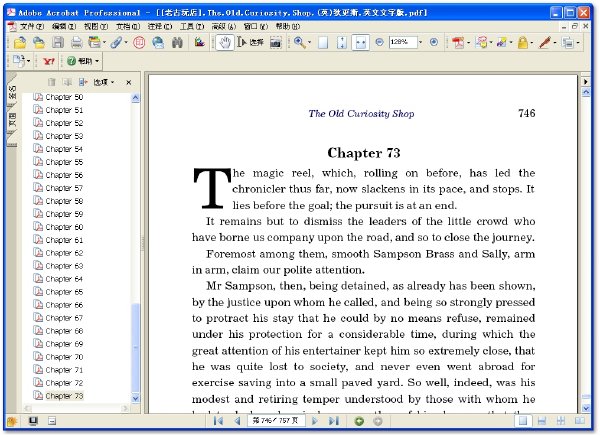The width and height of the screenshot is (600, 437).
Task: Select Facing pages layout in status bar
Action: (580, 421)
